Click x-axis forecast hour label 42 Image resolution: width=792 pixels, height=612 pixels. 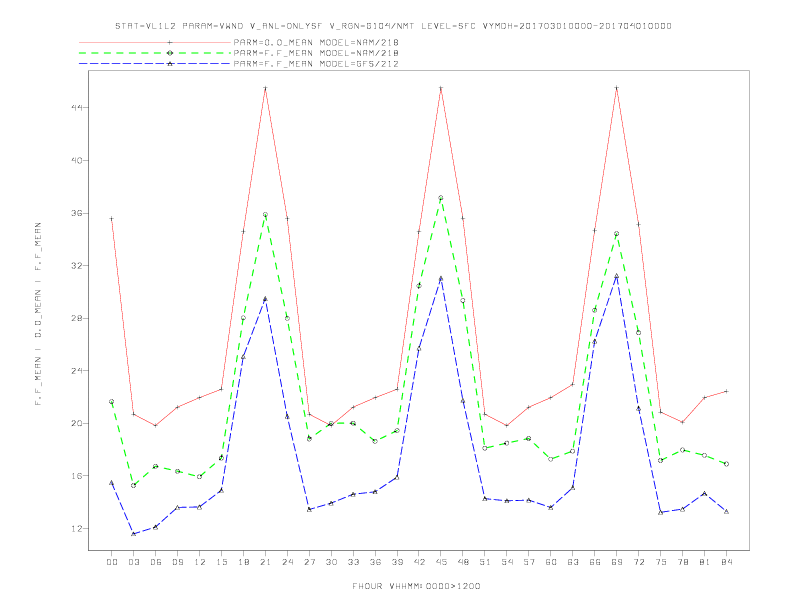point(419,562)
